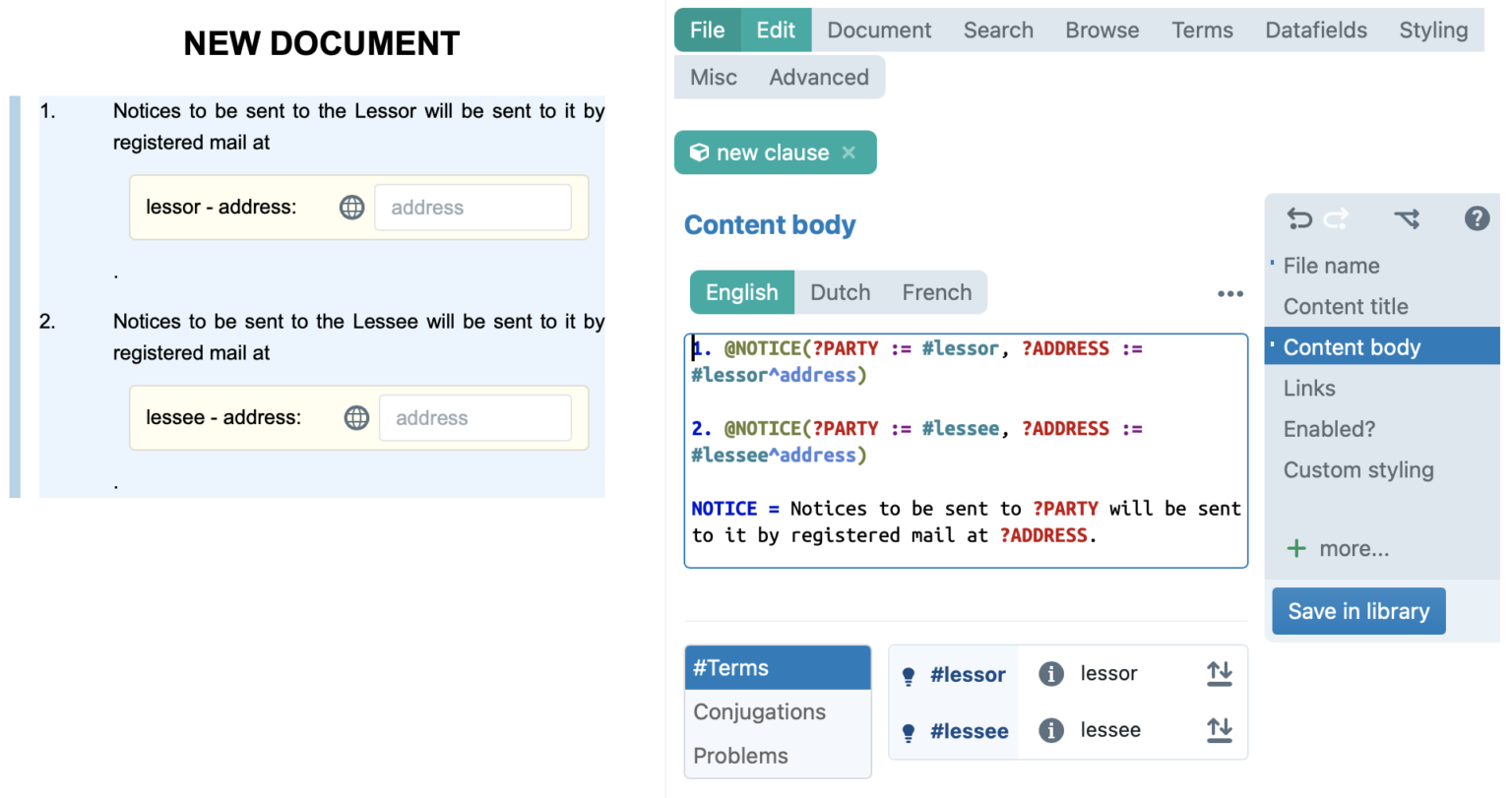Switch to the Dutch language tab
Image resolution: width=1512 pixels, height=798 pixels.
[840, 292]
